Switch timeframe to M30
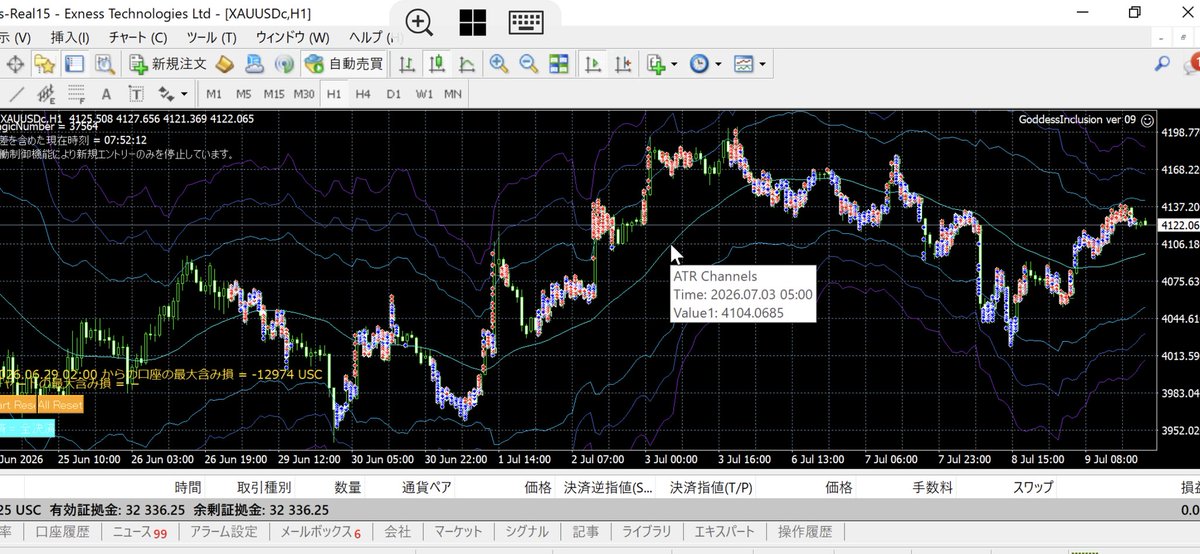The height and width of the screenshot is (554, 1200). click(x=304, y=94)
